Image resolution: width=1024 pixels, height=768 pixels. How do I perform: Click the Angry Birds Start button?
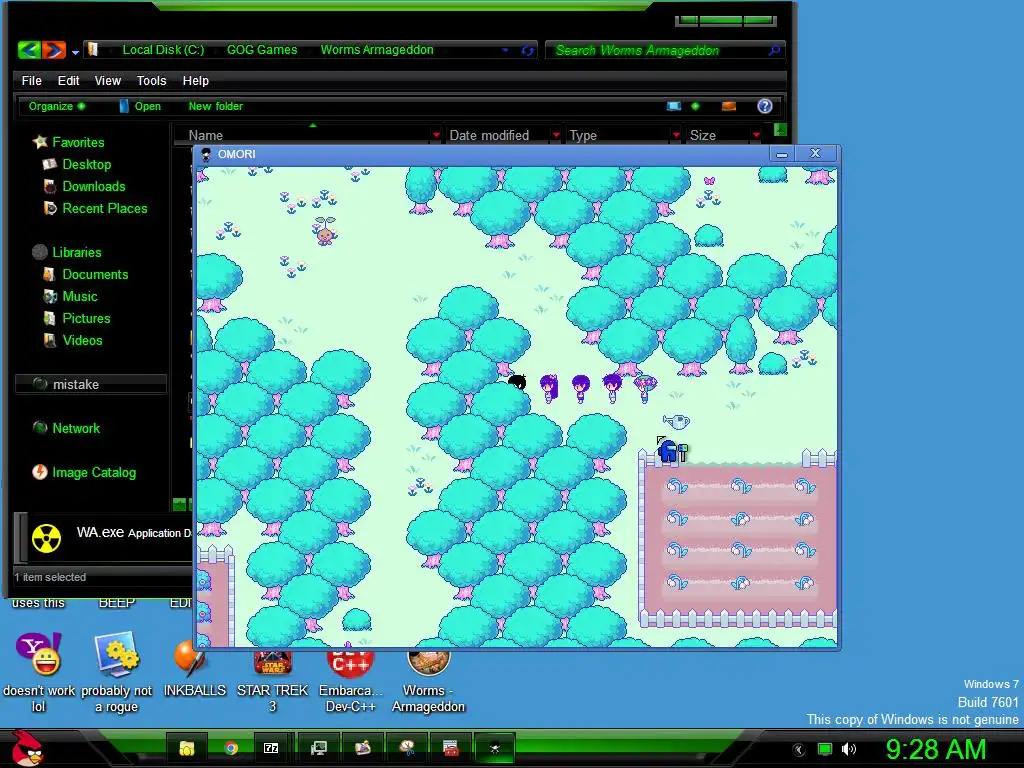pyautogui.click(x=27, y=748)
